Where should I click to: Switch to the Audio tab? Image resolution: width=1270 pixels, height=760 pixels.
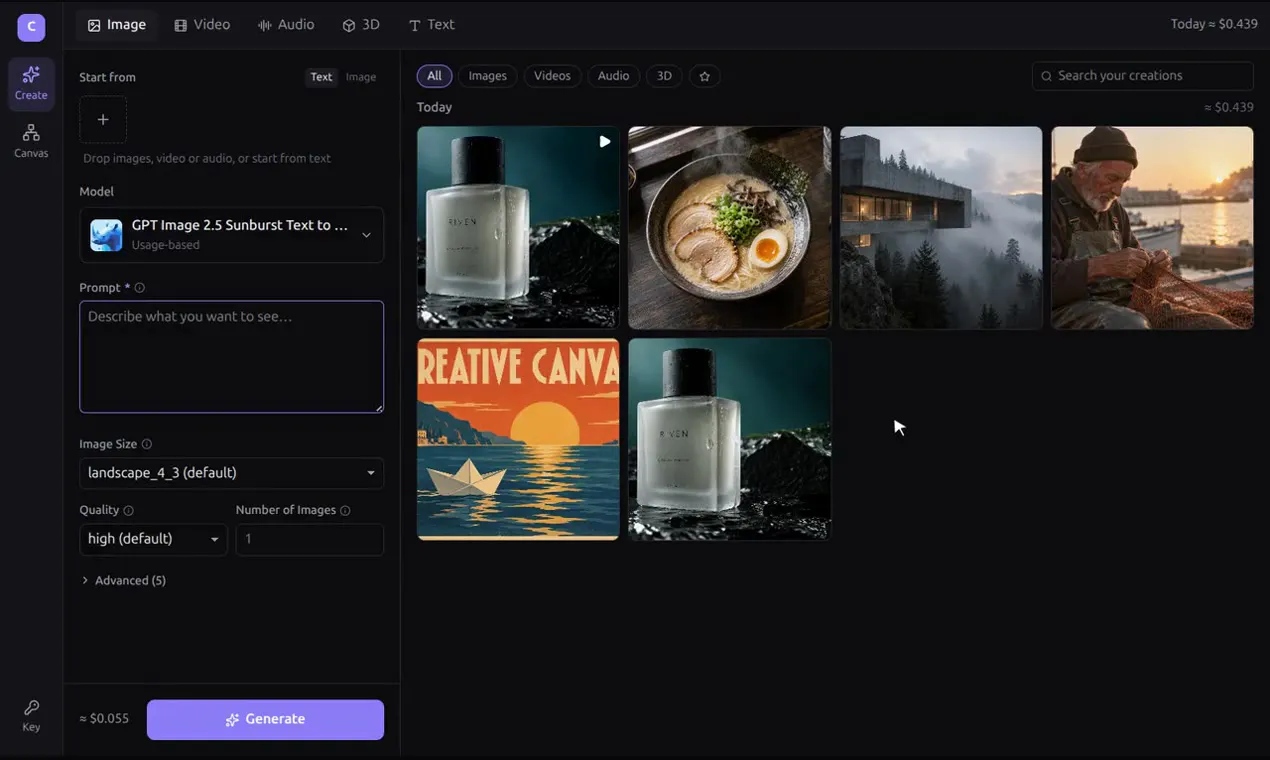pos(286,25)
